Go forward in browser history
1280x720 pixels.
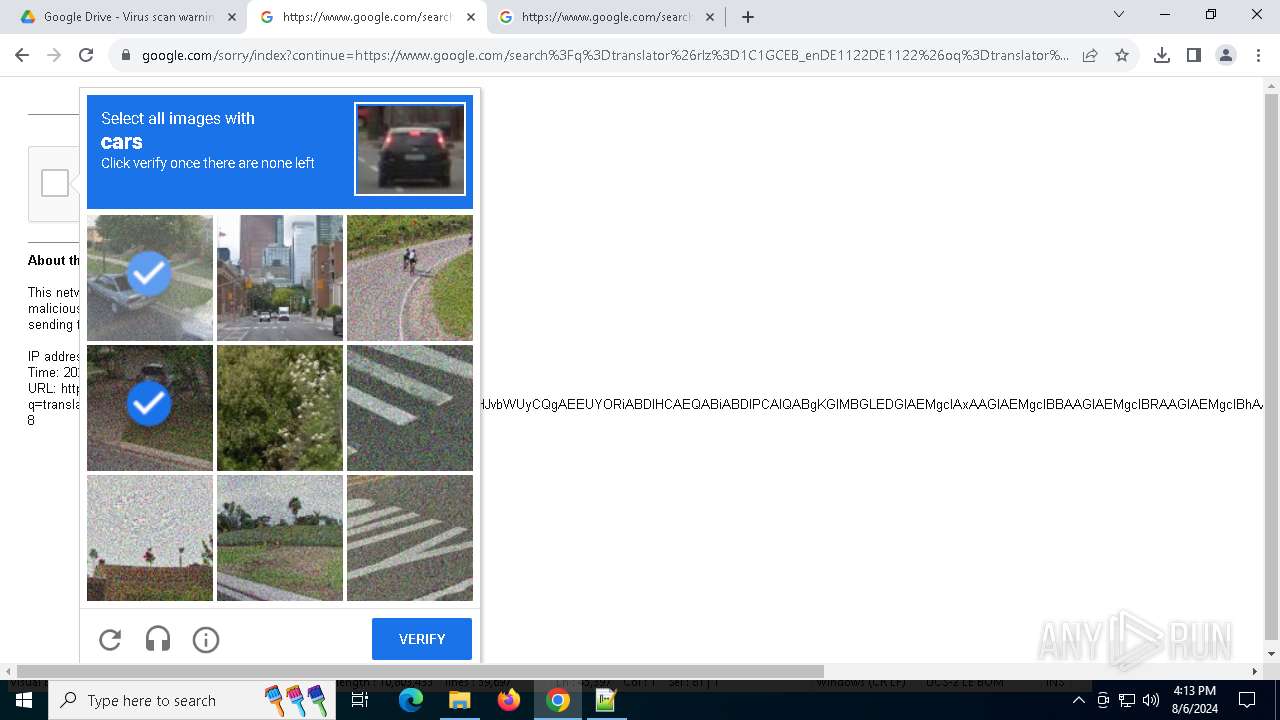pos(54,55)
